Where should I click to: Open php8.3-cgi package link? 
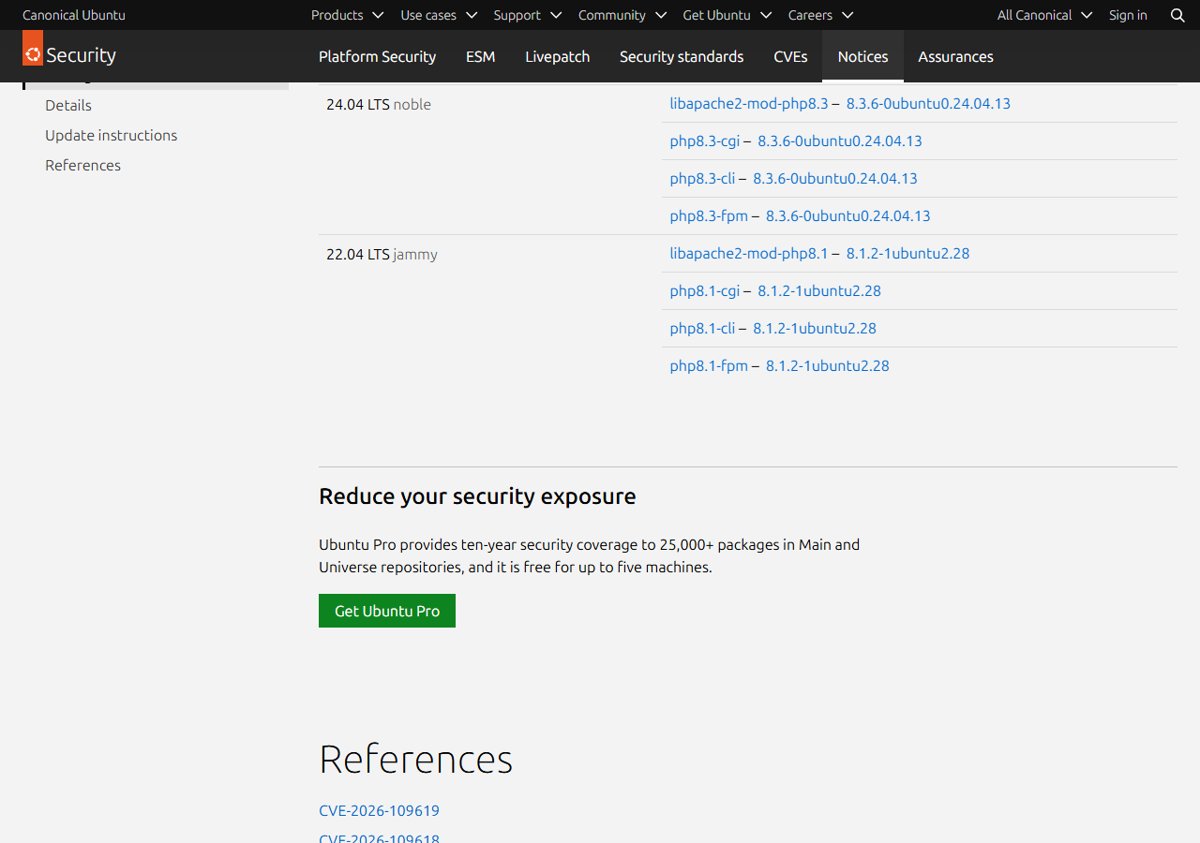click(705, 141)
